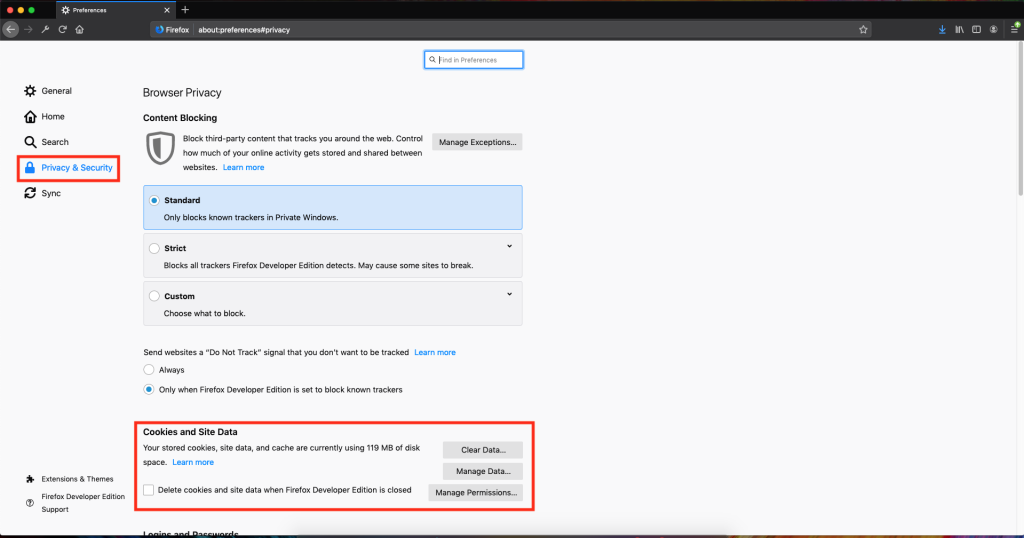Open the hamburger application menu
This screenshot has height=538, width=1024.
click(x=1014, y=29)
